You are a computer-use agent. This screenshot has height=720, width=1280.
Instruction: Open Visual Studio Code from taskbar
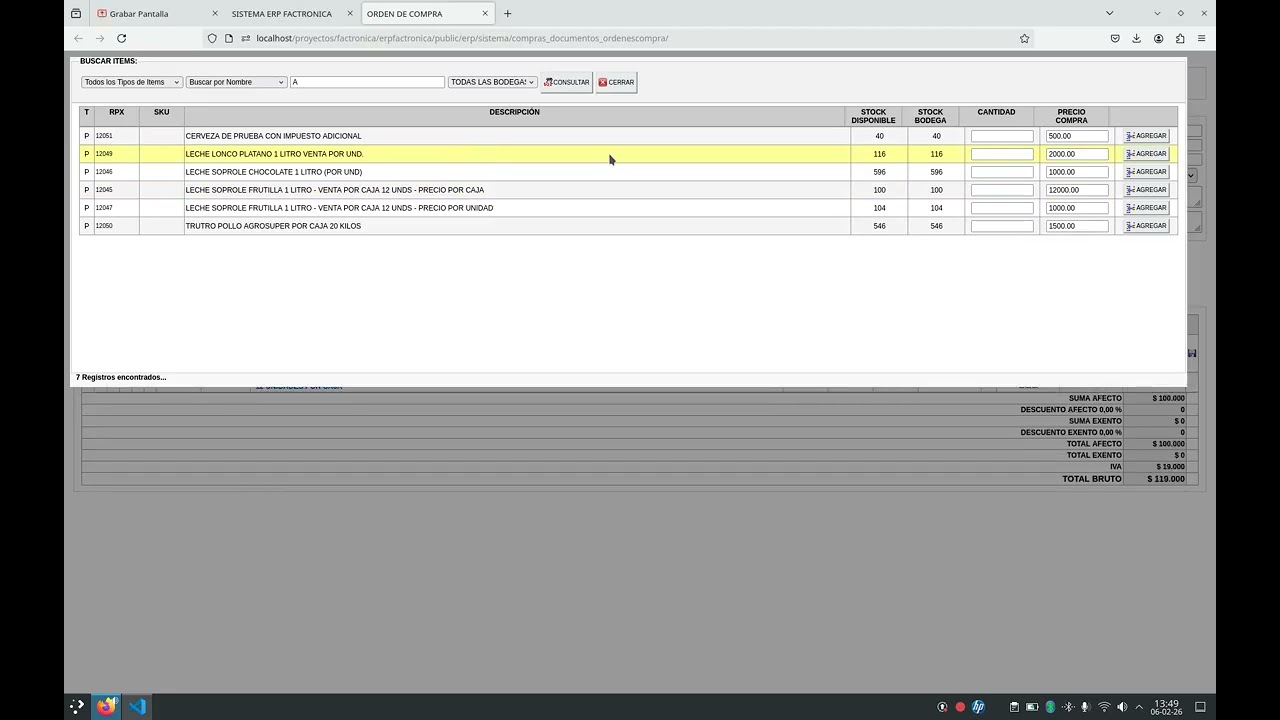[137, 707]
